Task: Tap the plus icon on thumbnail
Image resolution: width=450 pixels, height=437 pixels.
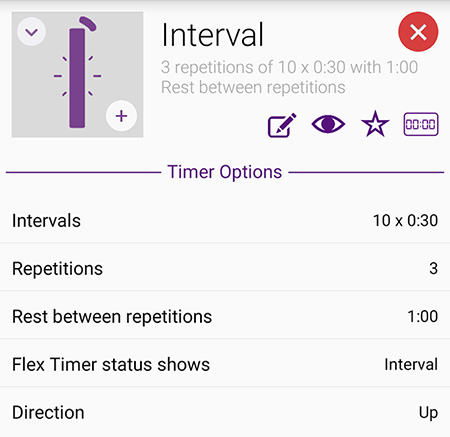Action: coord(121,116)
